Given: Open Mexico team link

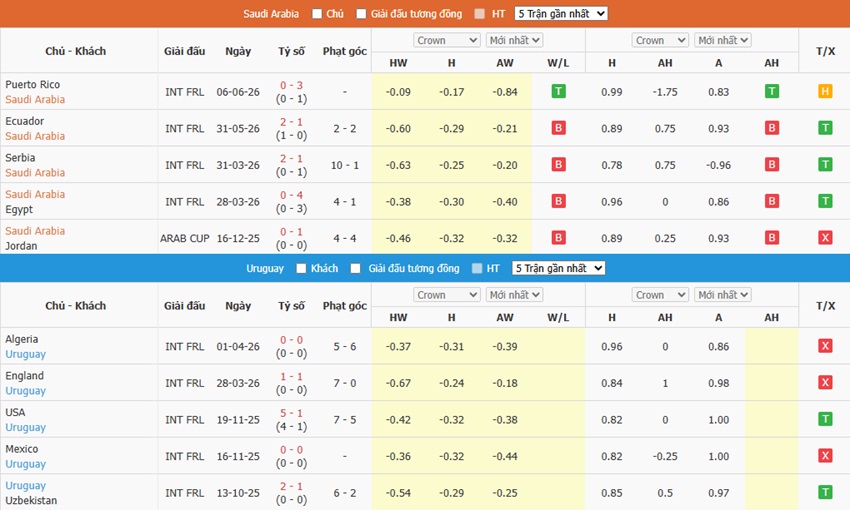Looking at the screenshot, I should click(x=22, y=449).
